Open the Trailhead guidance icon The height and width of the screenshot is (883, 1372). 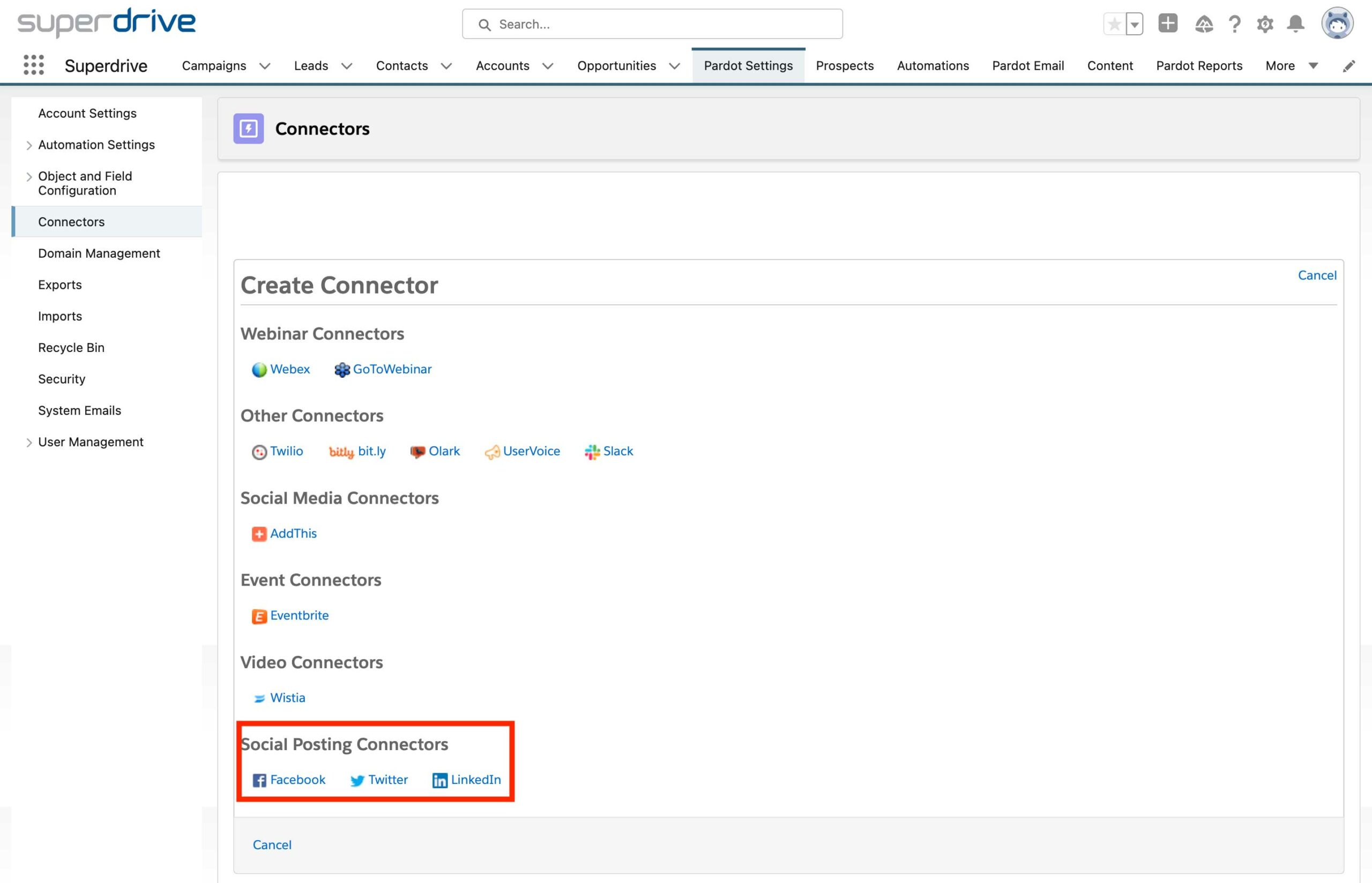point(1203,24)
